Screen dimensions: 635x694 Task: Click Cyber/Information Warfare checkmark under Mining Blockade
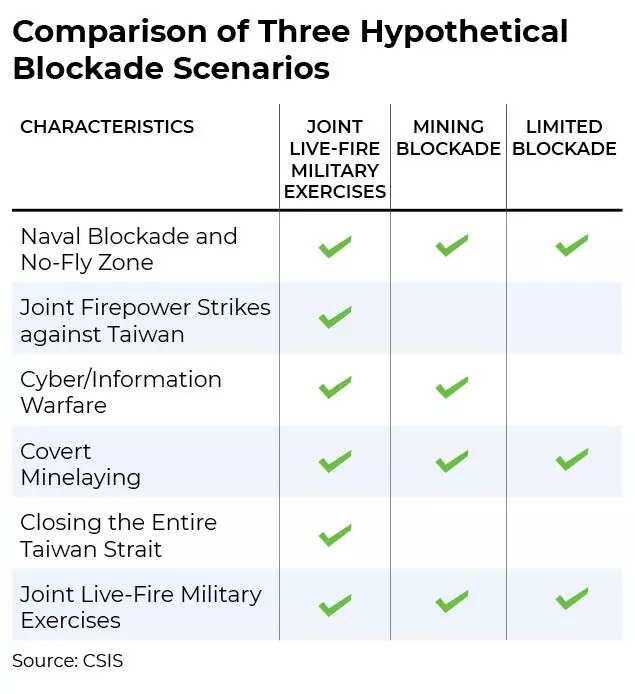[x=452, y=388]
